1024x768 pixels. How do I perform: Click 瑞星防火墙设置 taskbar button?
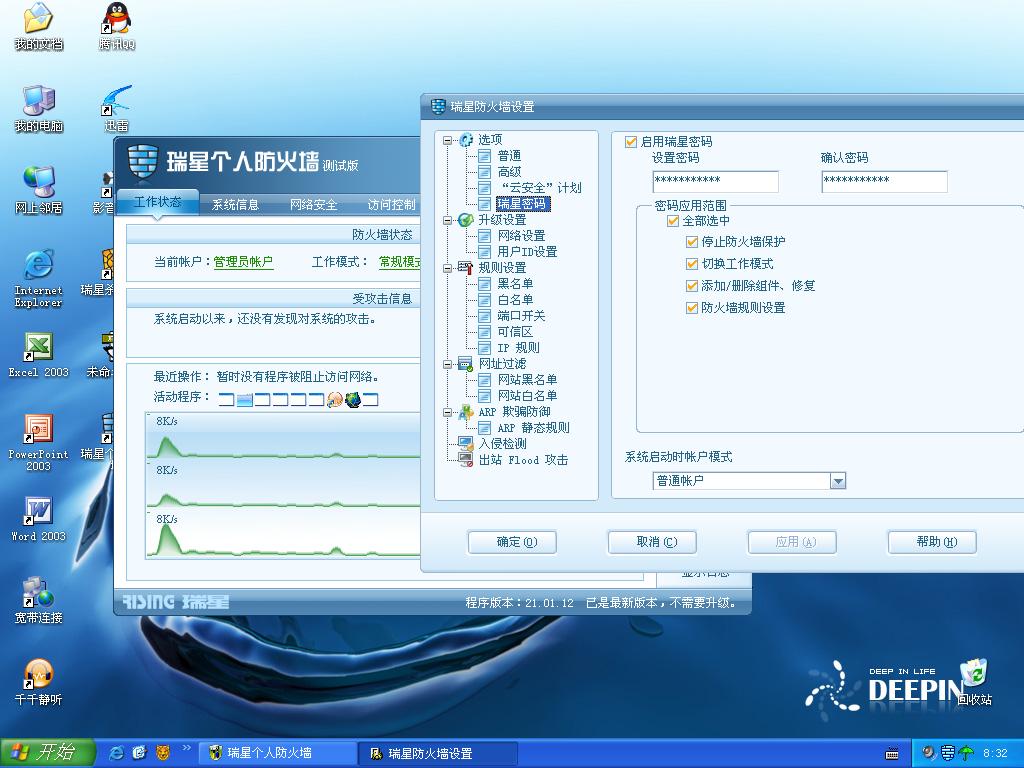coord(438,754)
